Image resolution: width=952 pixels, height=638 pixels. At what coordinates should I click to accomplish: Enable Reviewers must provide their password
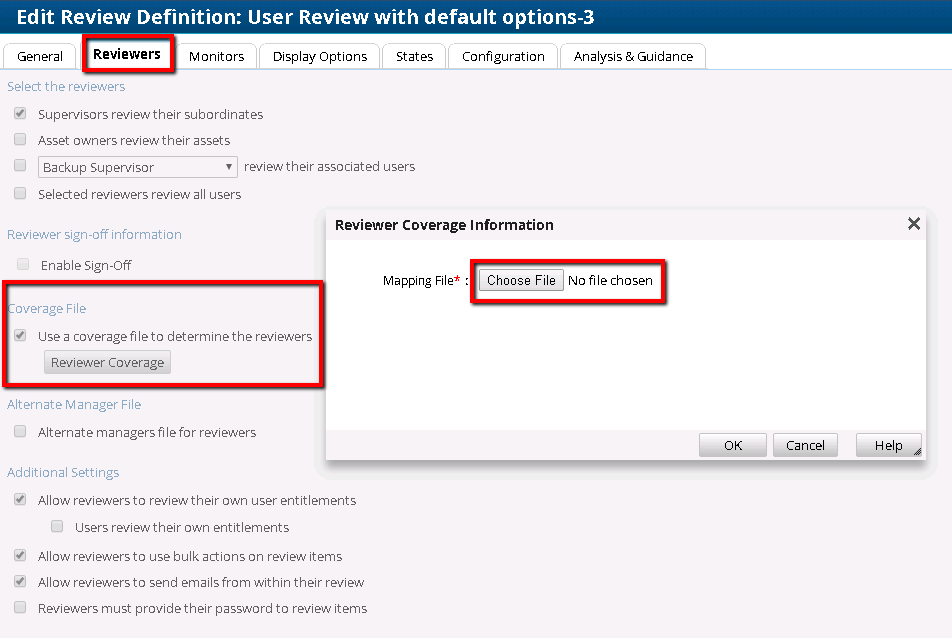pos(20,607)
